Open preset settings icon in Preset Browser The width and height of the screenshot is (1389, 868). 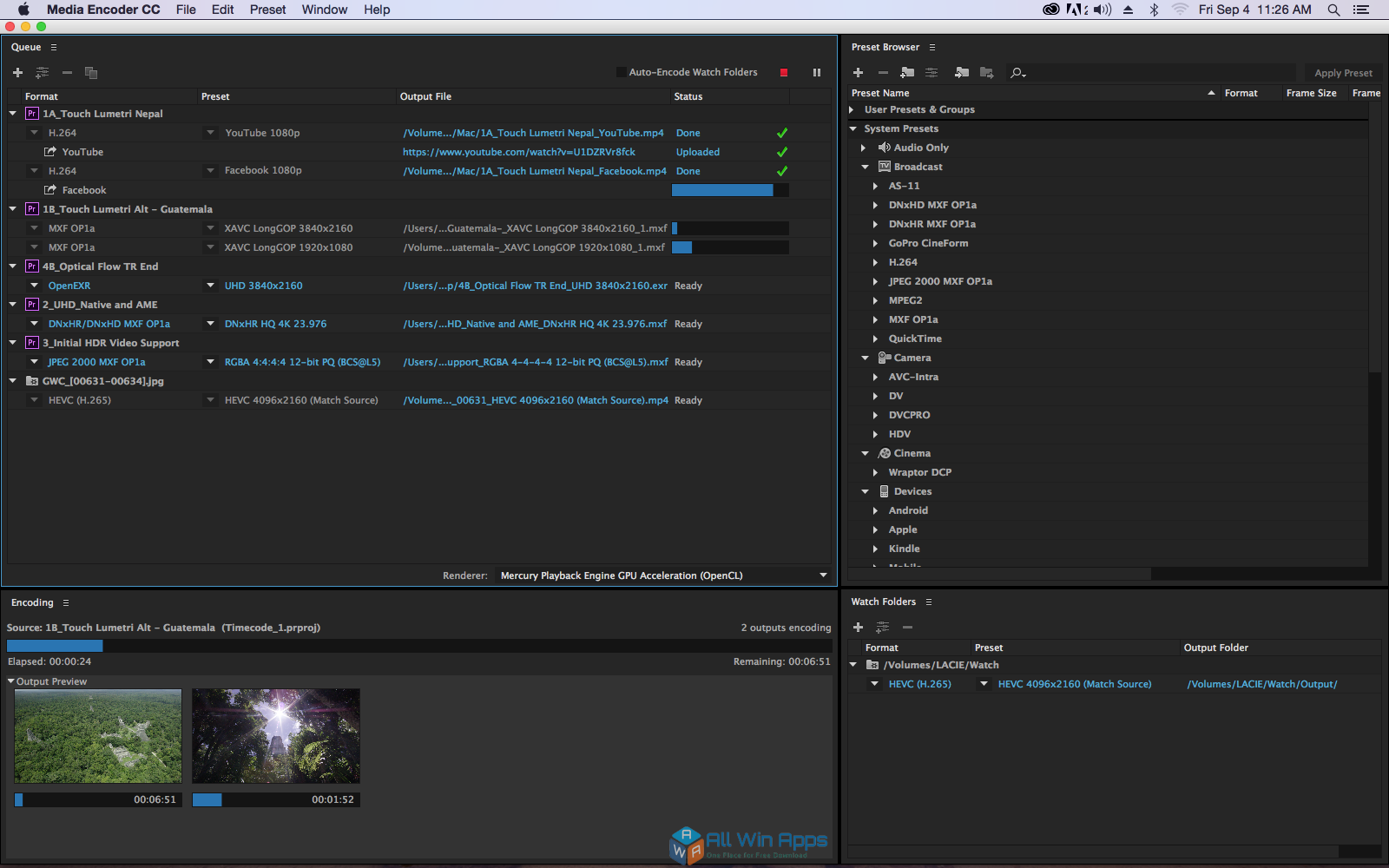tap(931, 73)
